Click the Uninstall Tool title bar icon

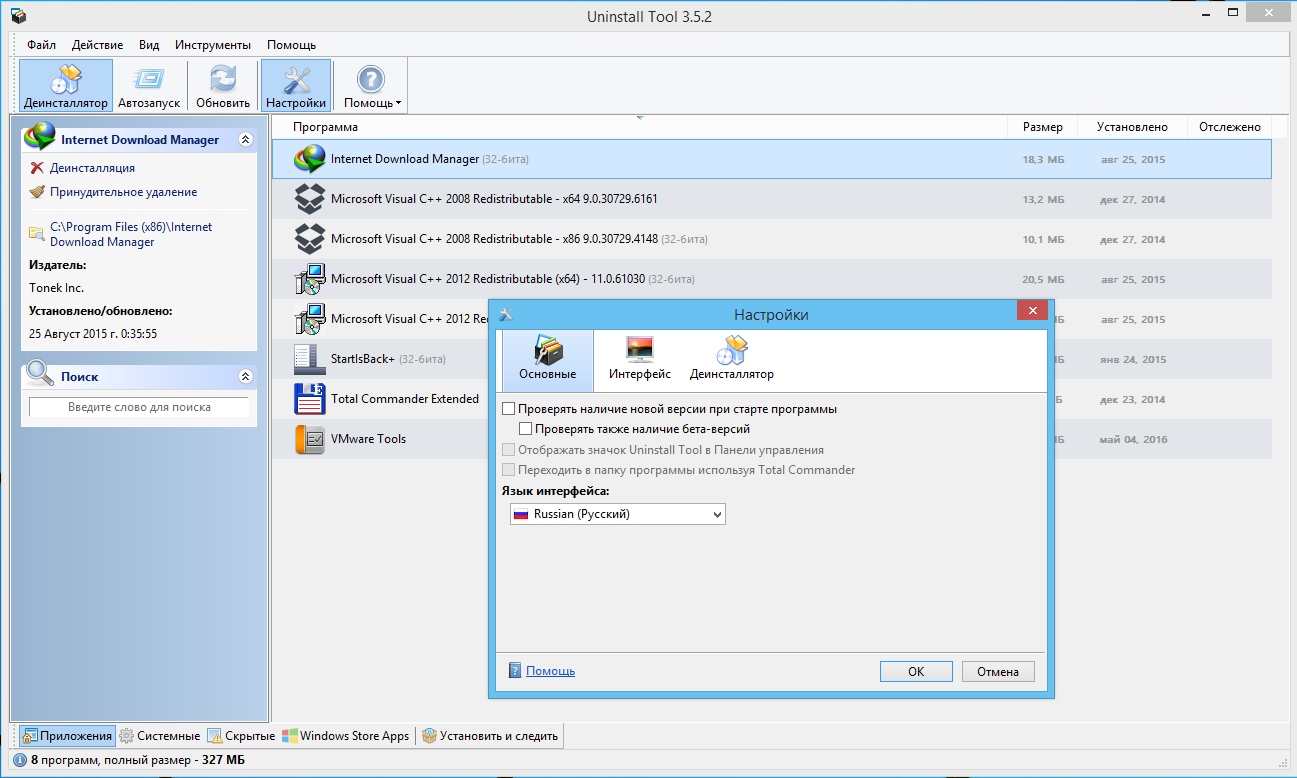tap(18, 16)
